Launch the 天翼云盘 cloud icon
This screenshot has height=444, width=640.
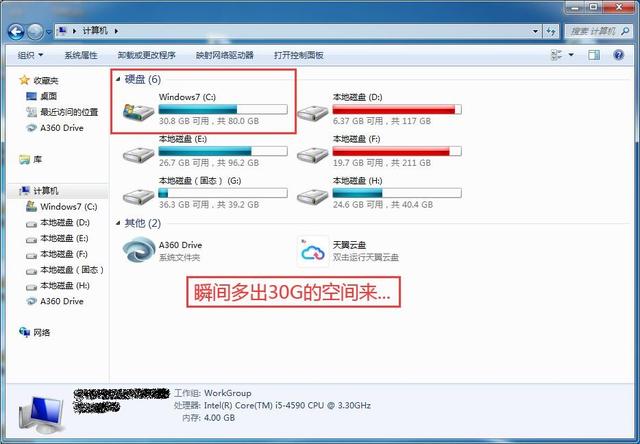click(313, 251)
